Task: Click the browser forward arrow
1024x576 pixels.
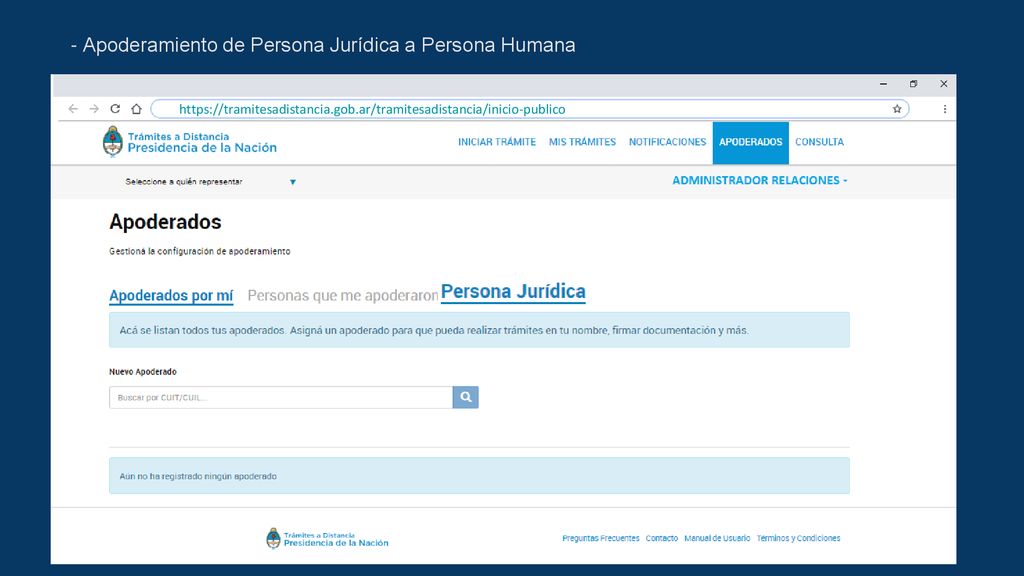Action: click(94, 109)
